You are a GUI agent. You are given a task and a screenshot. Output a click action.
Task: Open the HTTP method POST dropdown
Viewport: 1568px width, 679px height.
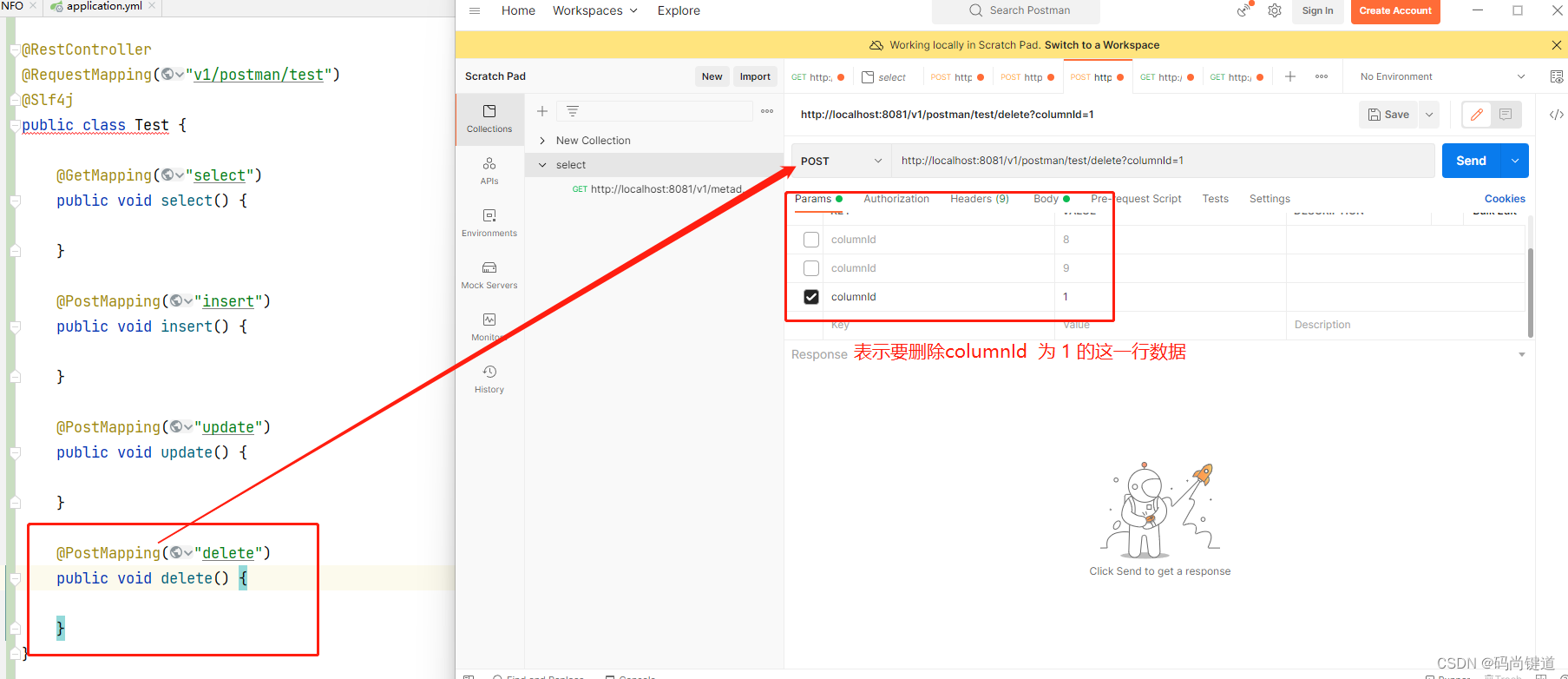tap(841, 161)
